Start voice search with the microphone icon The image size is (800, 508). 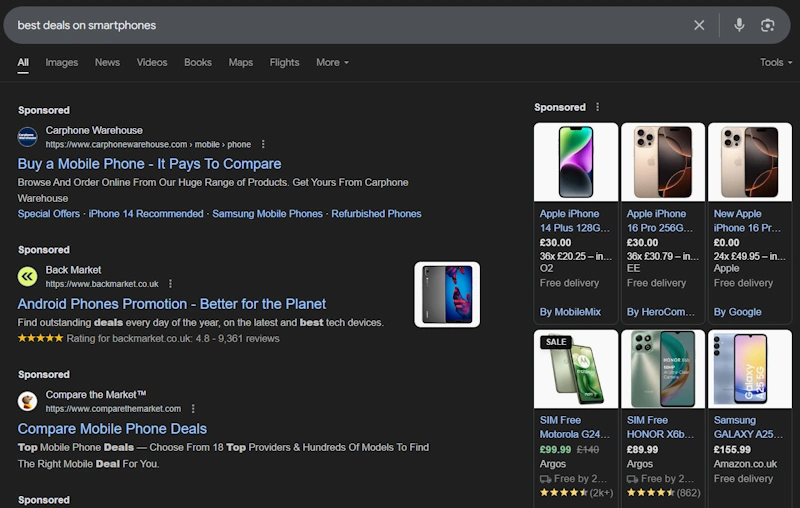(x=739, y=25)
